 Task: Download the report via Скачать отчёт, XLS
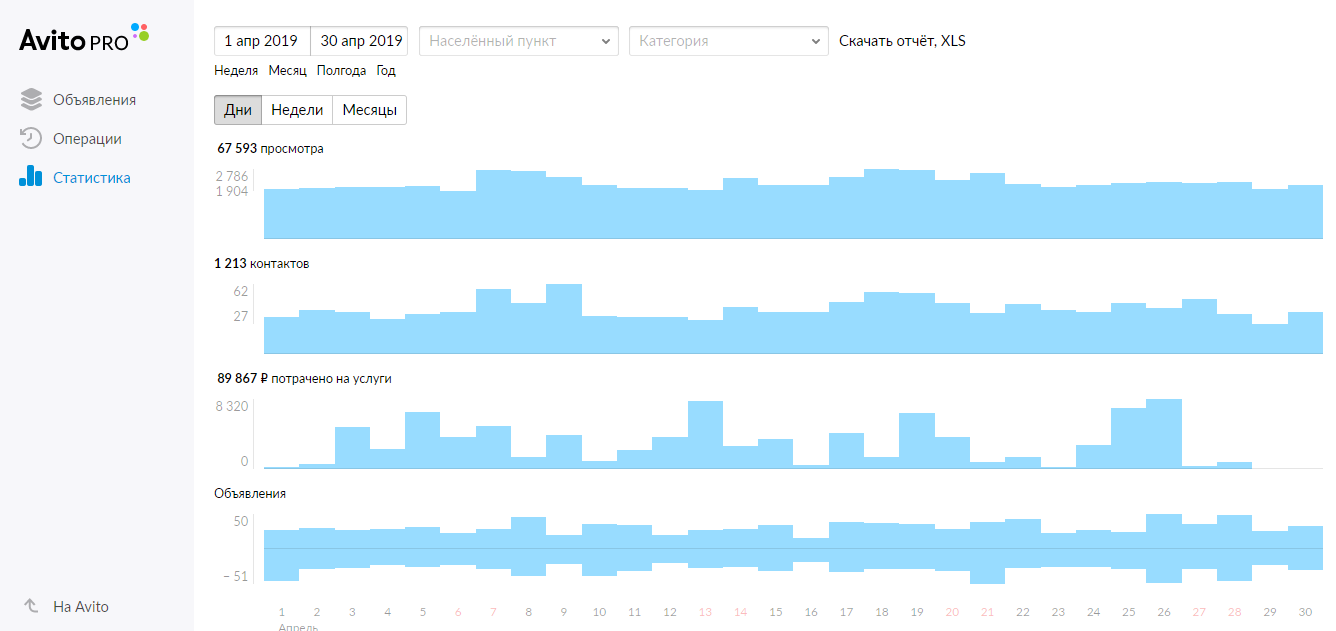tap(902, 41)
